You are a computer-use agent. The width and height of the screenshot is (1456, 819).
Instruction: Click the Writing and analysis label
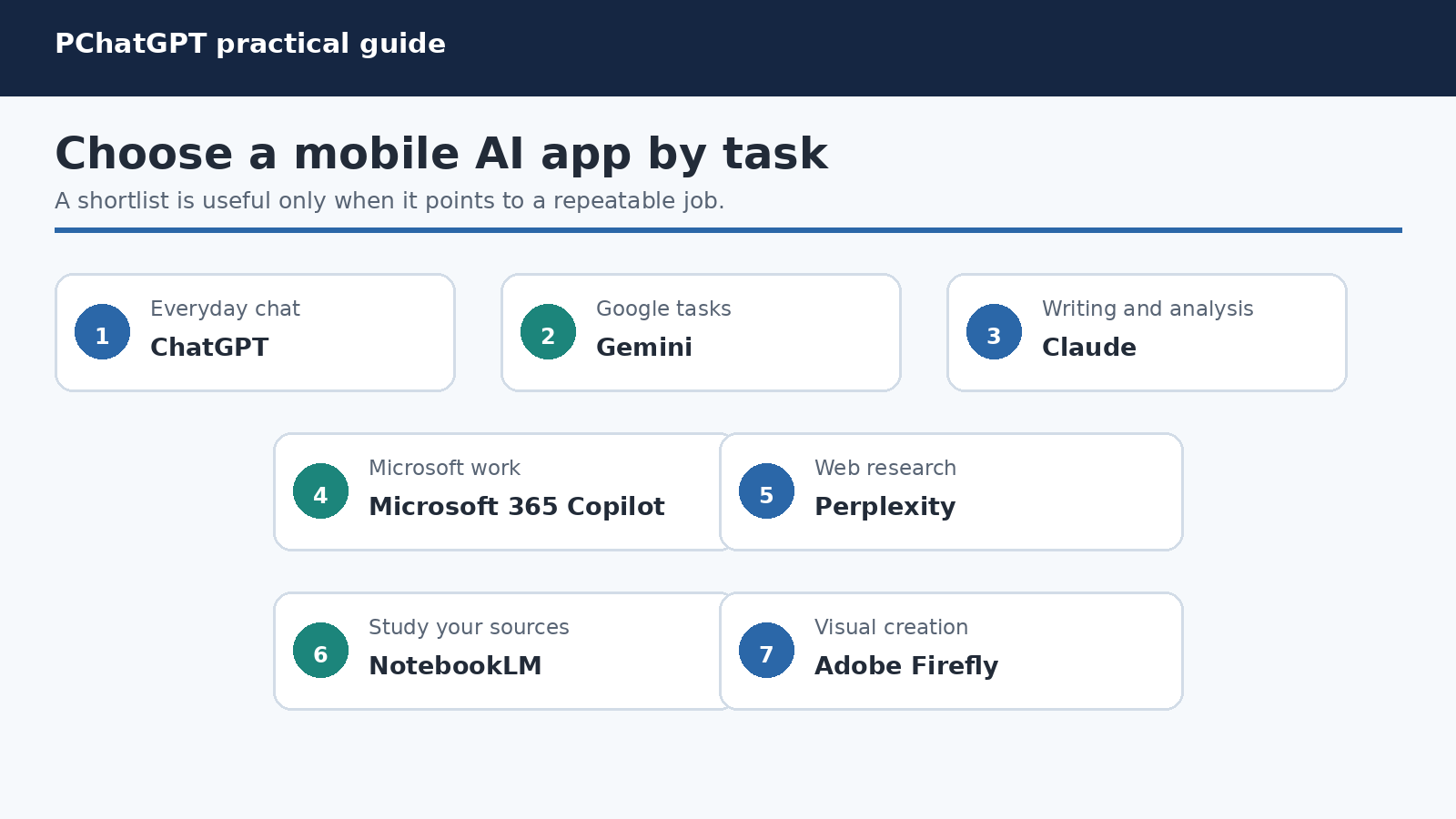tap(1148, 309)
